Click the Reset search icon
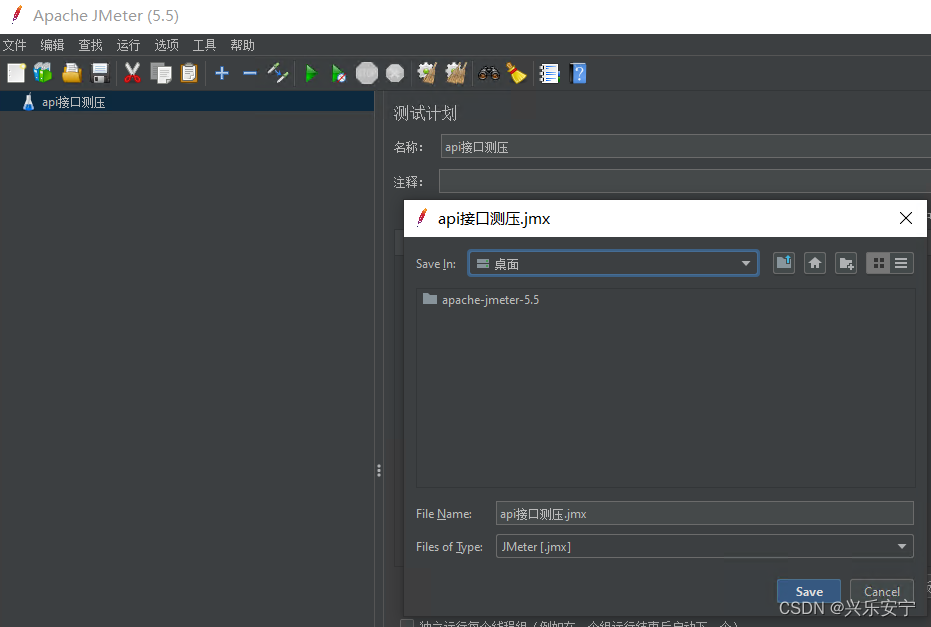This screenshot has height=627, width=931. [517, 73]
